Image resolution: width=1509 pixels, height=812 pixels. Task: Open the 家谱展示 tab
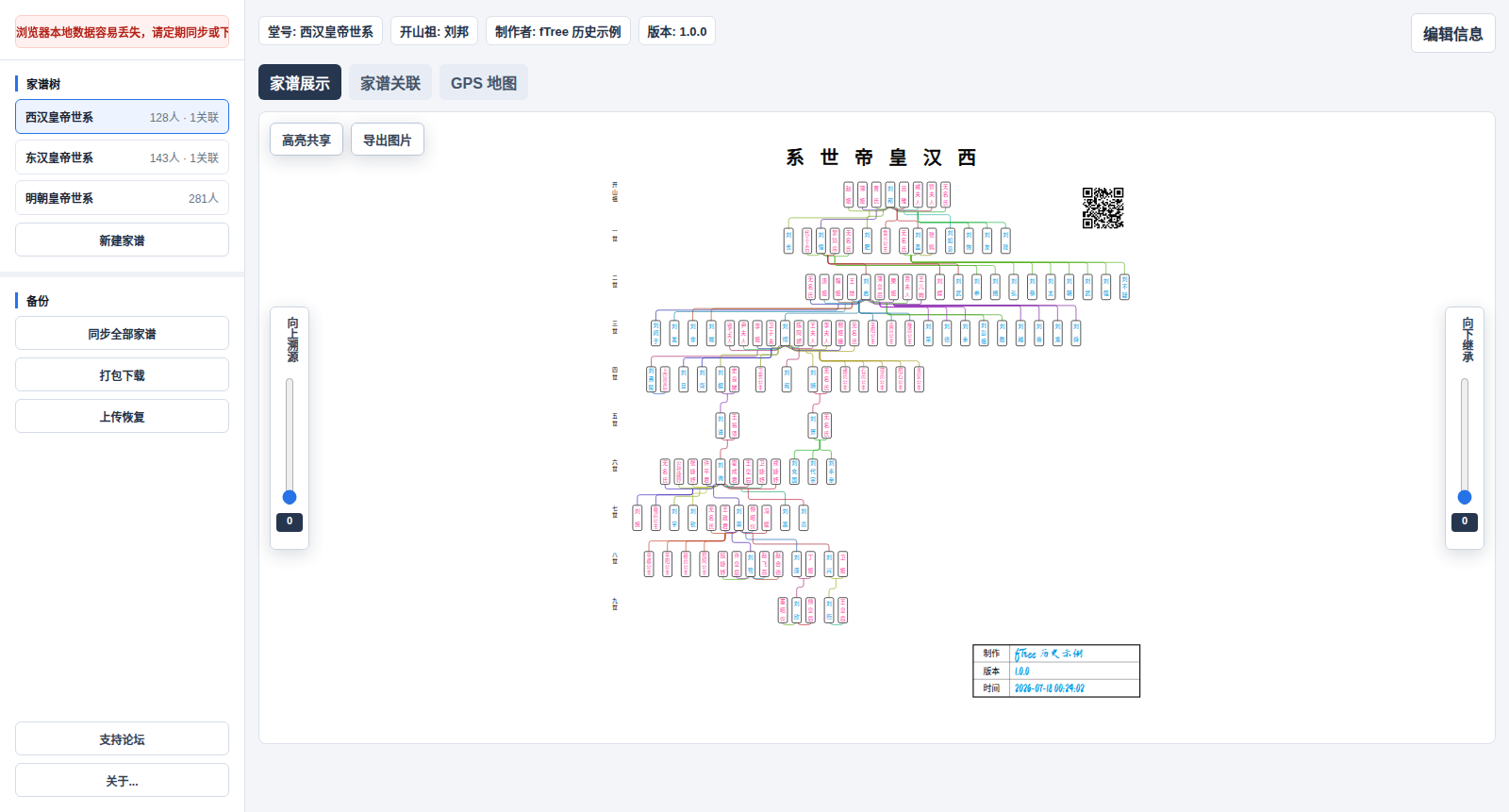[x=300, y=83]
